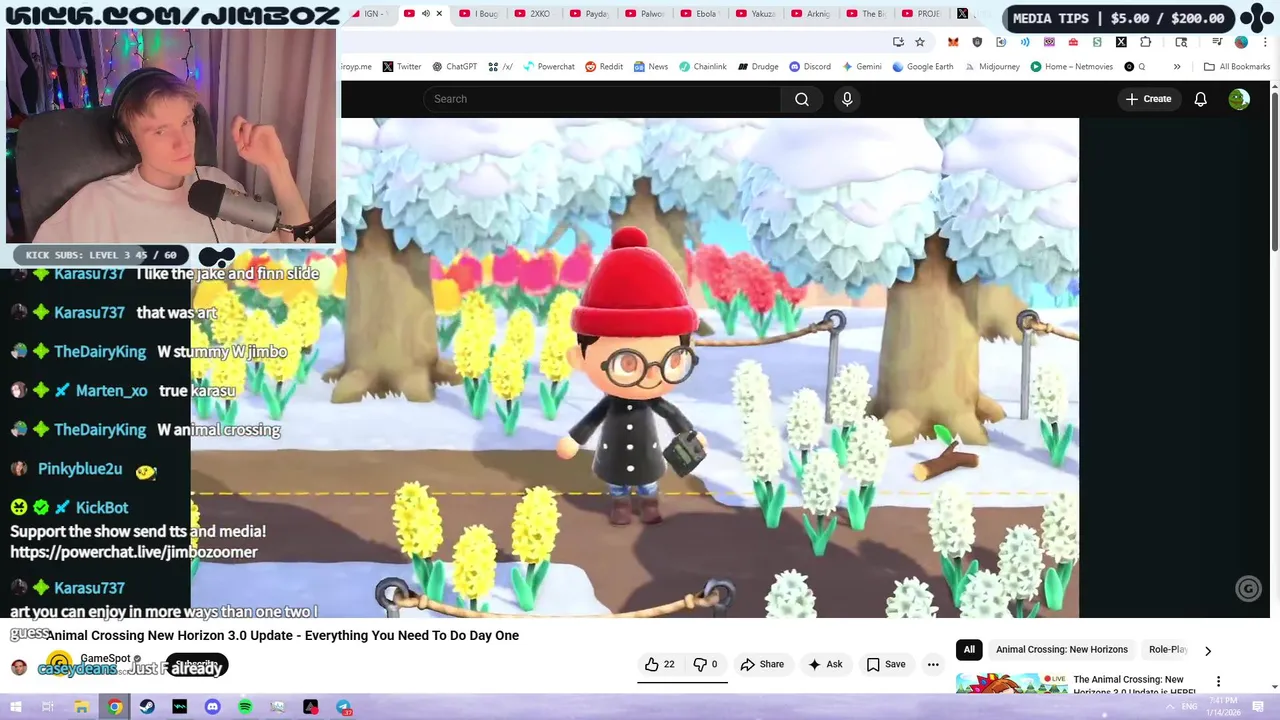
Task: Open the Reddit bookmark
Action: pyautogui.click(x=604, y=67)
